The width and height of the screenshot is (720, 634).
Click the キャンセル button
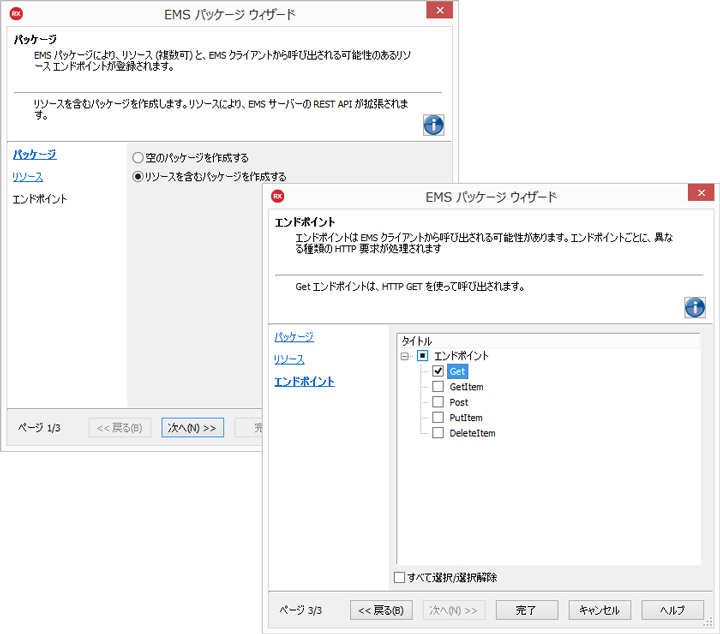(x=600, y=610)
